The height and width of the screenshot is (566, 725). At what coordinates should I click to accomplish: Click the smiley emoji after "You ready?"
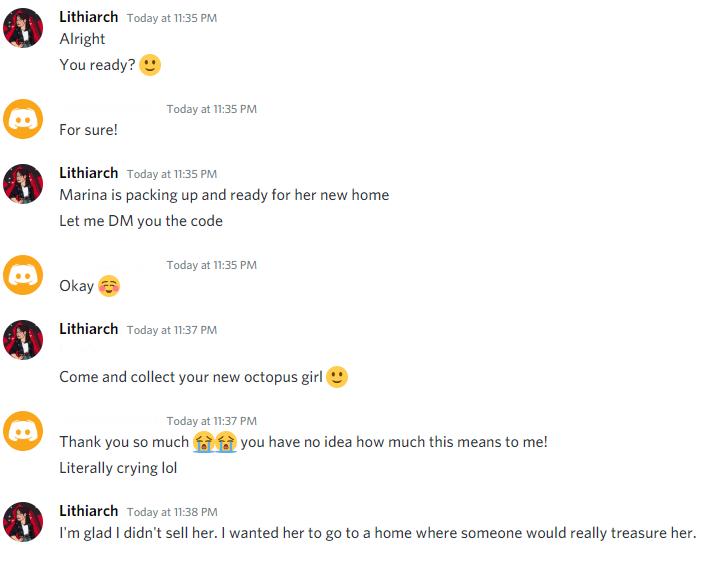point(150,65)
